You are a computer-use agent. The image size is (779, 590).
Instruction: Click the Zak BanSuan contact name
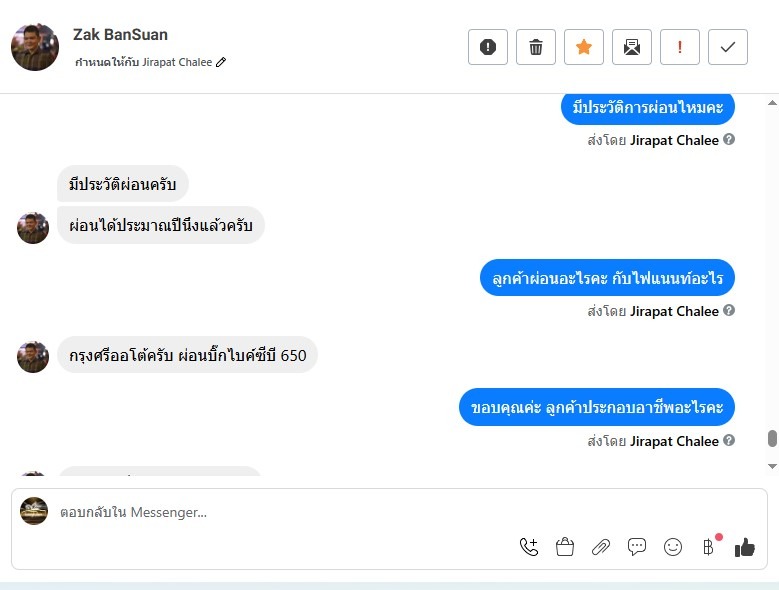[120, 35]
